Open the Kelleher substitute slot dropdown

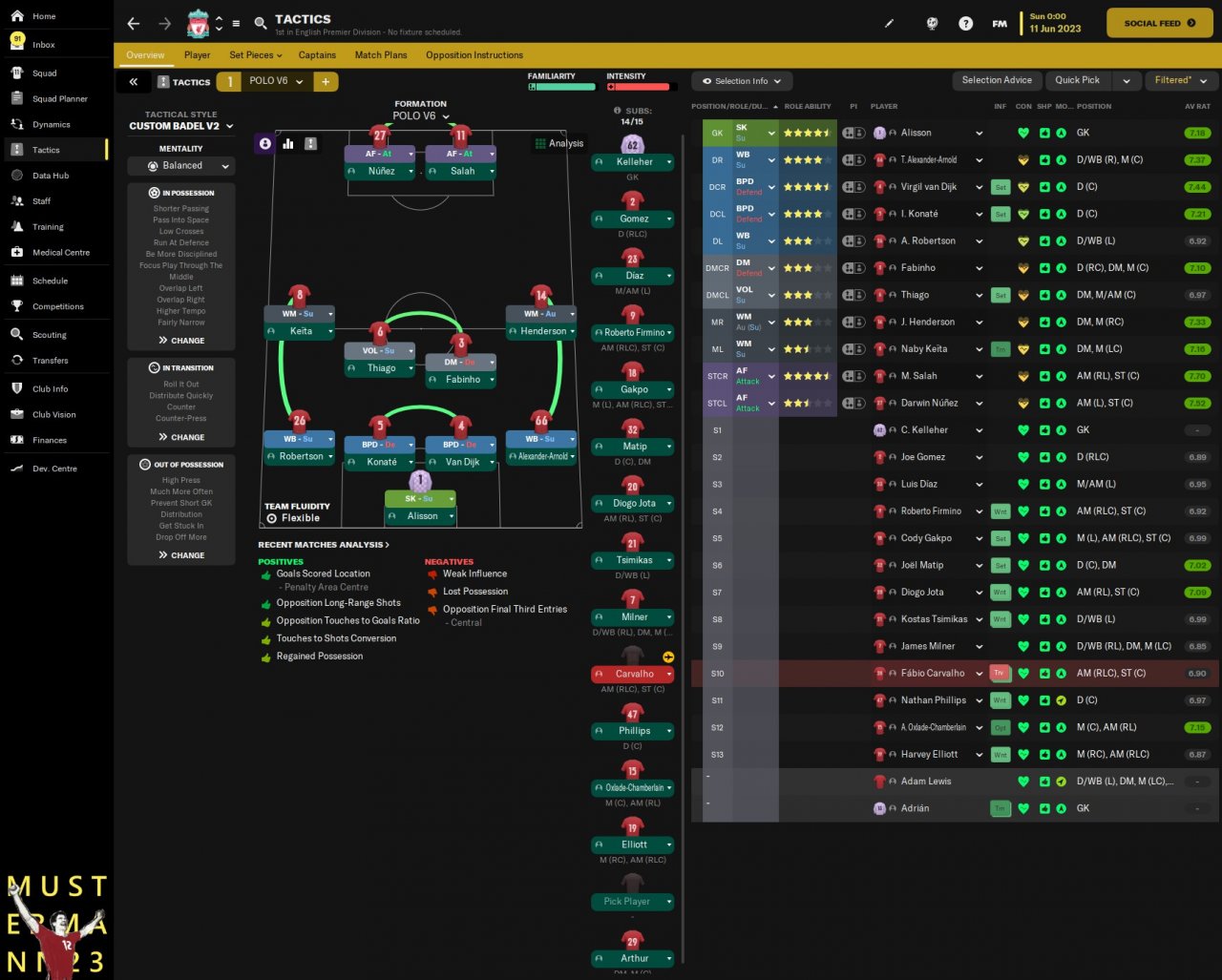pos(632,162)
